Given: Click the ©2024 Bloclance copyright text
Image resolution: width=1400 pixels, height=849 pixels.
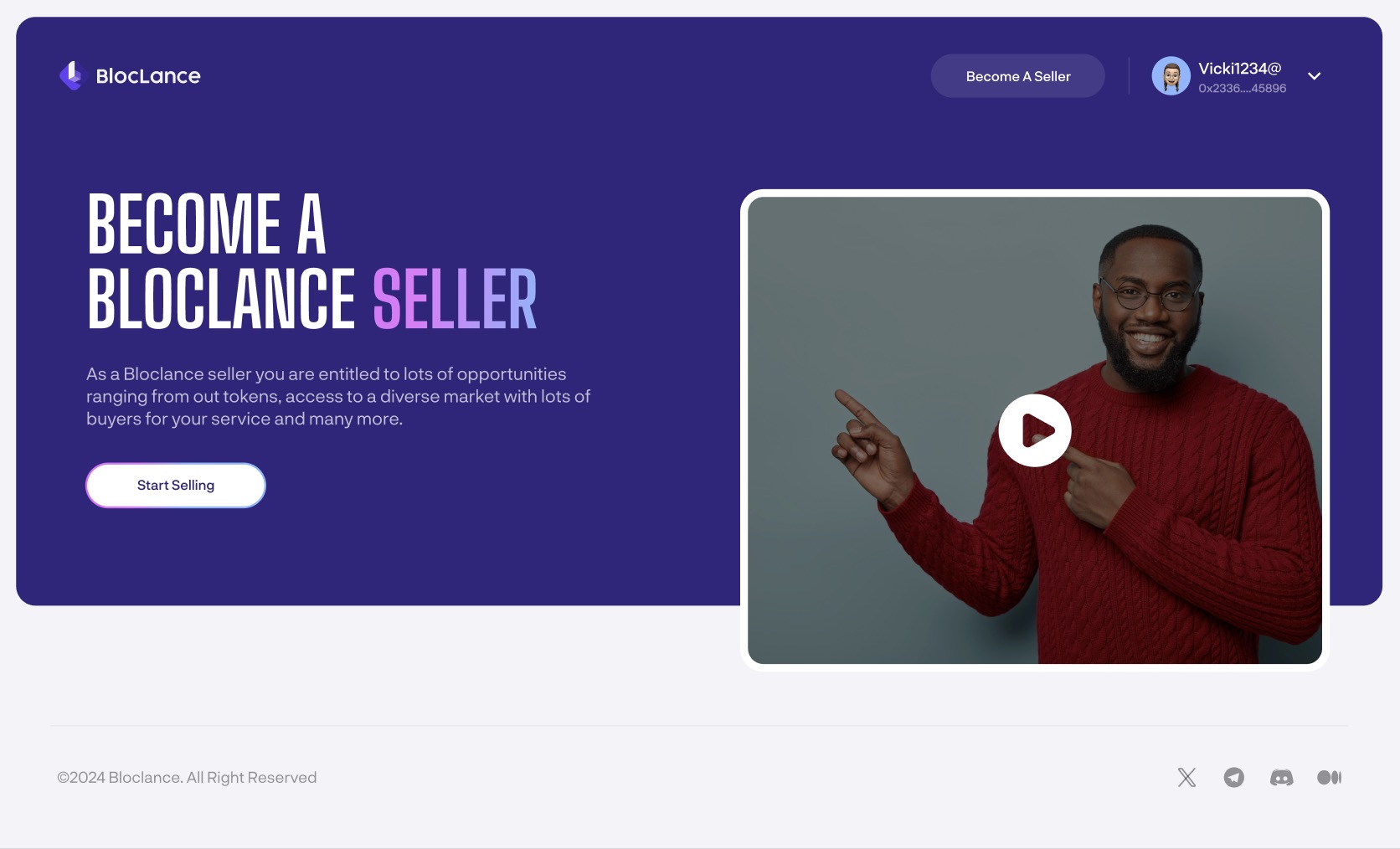Looking at the screenshot, I should pyautogui.click(x=187, y=777).
